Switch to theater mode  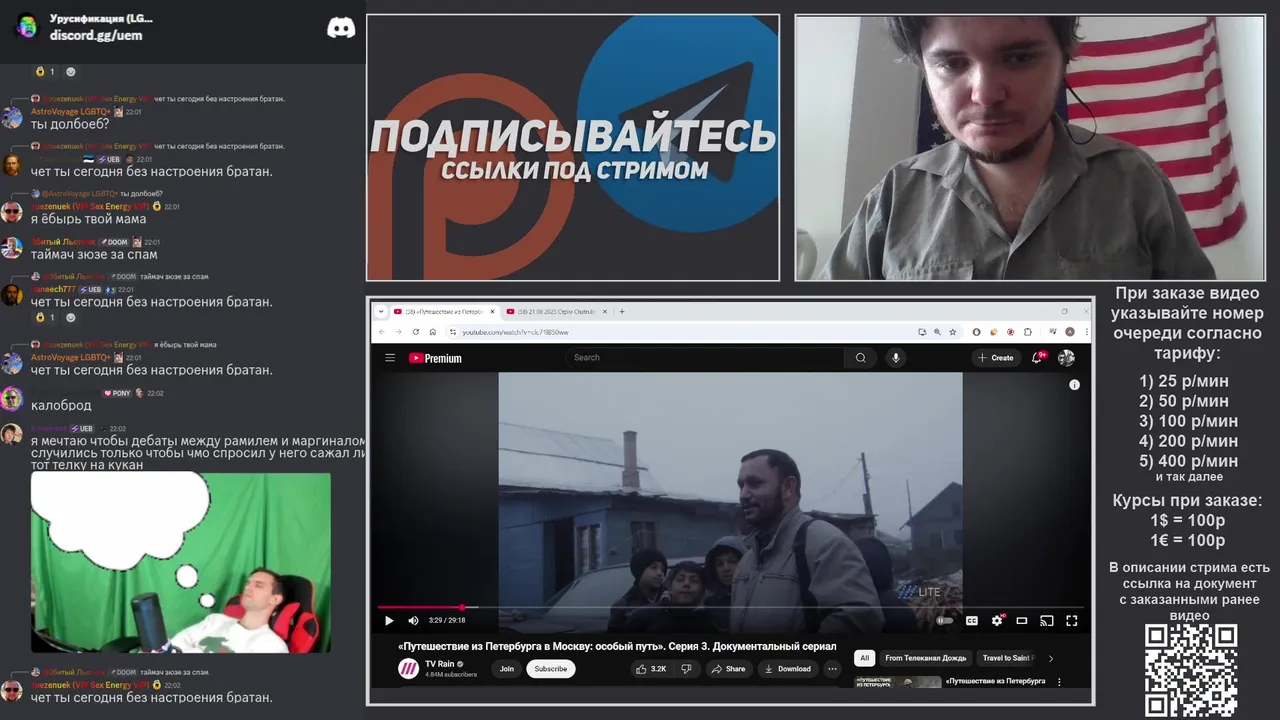click(1022, 621)
